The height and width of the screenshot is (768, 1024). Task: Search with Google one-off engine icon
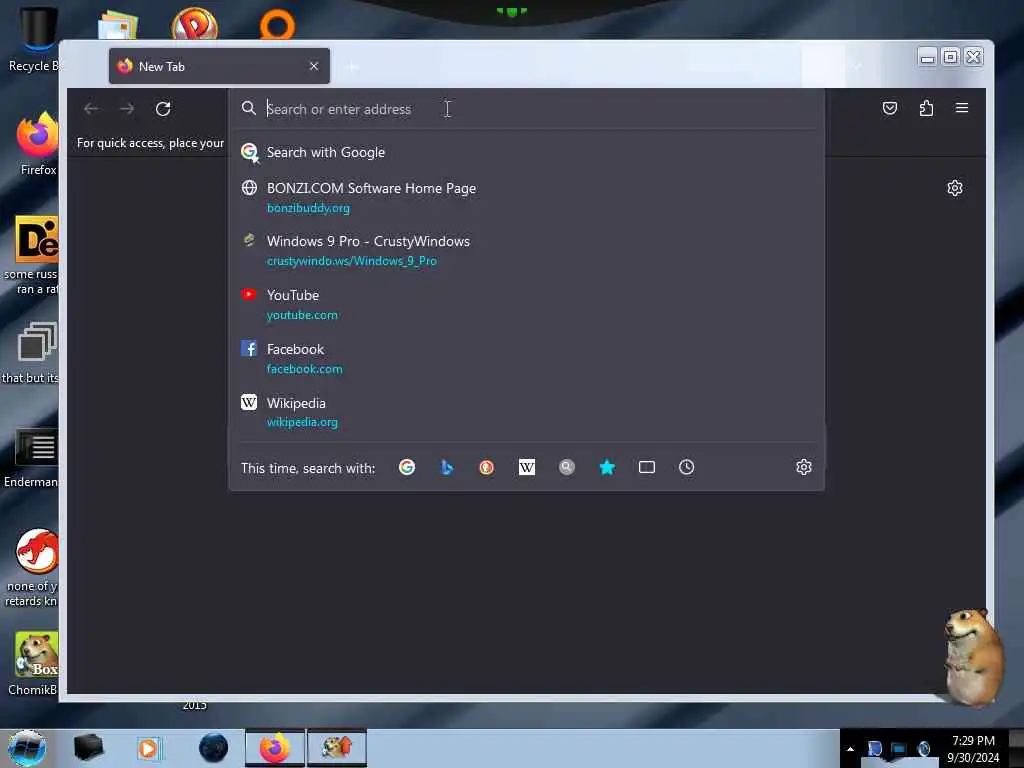(x=407, y=467)
